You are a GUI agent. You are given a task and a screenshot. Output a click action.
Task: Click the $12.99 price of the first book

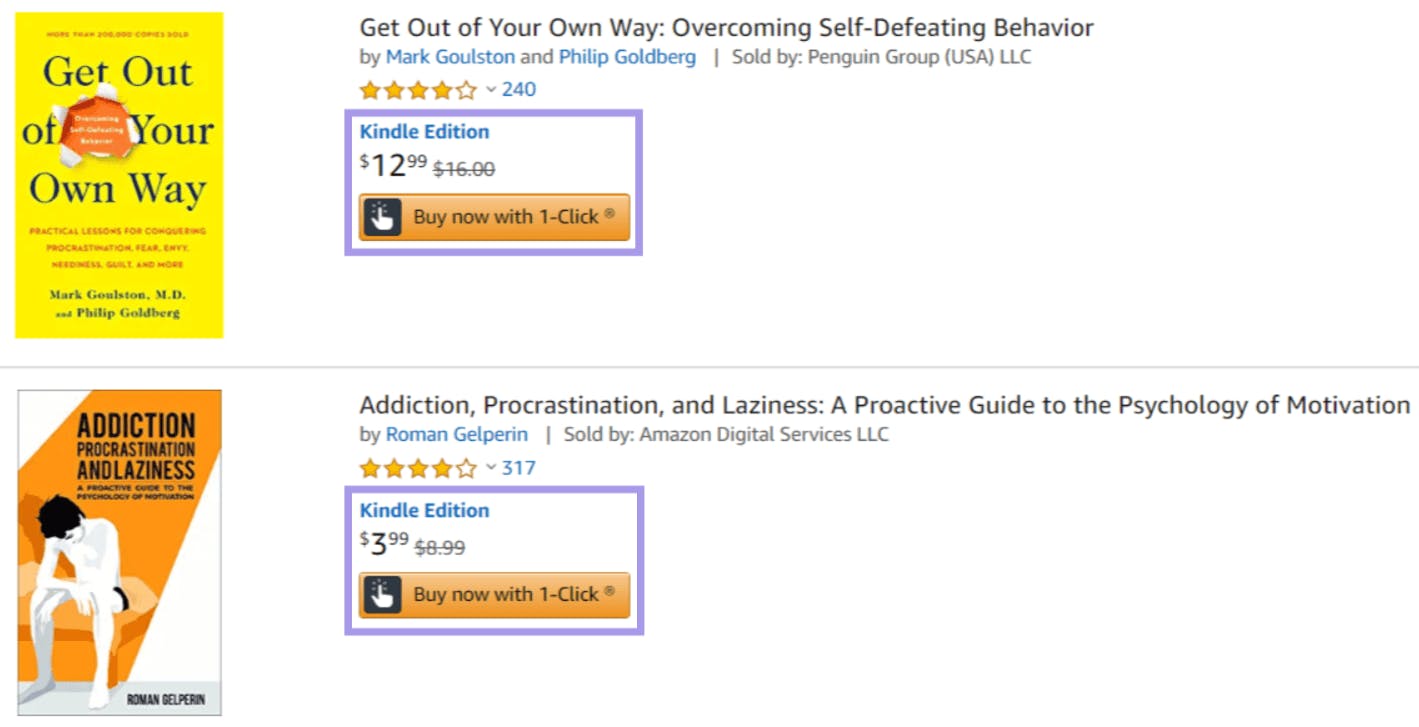click(393, 165)
